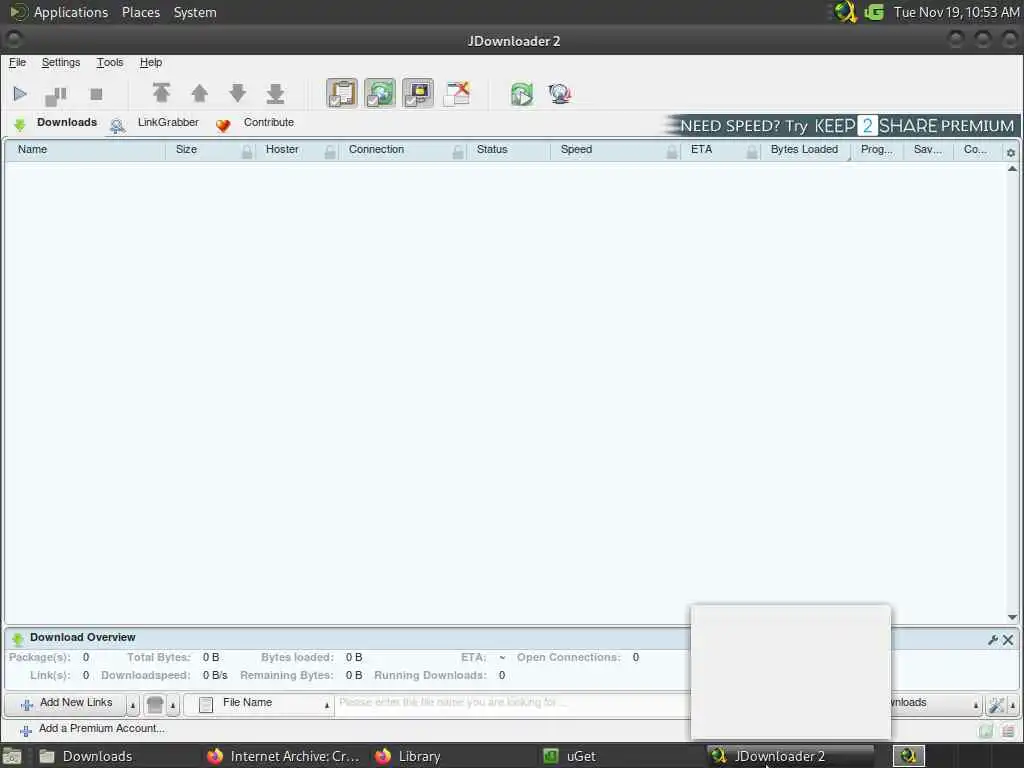Click scrollbar down arrow of download table
Image resolution: width=1024 pixels, height=768 pixels.
coord(1012,617)
